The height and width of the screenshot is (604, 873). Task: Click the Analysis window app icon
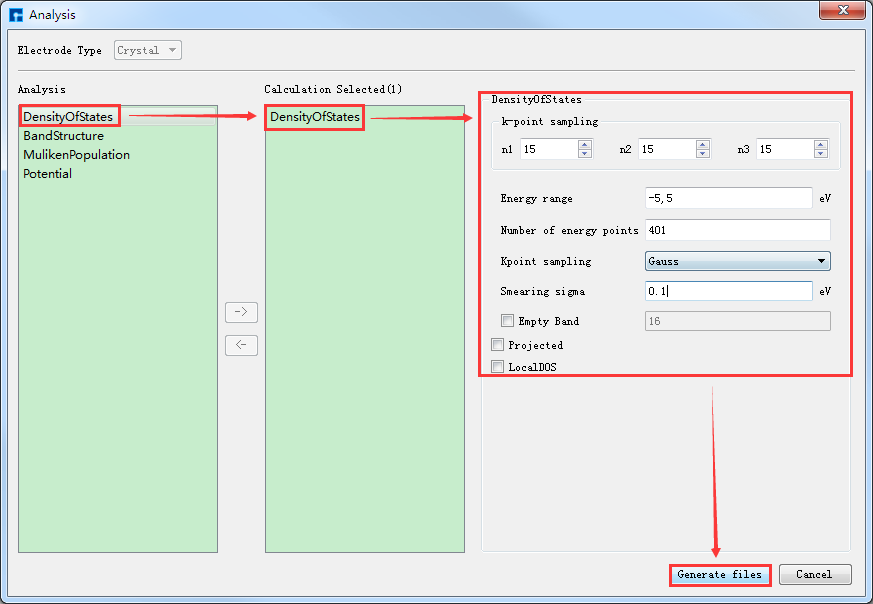coord(15,15)
